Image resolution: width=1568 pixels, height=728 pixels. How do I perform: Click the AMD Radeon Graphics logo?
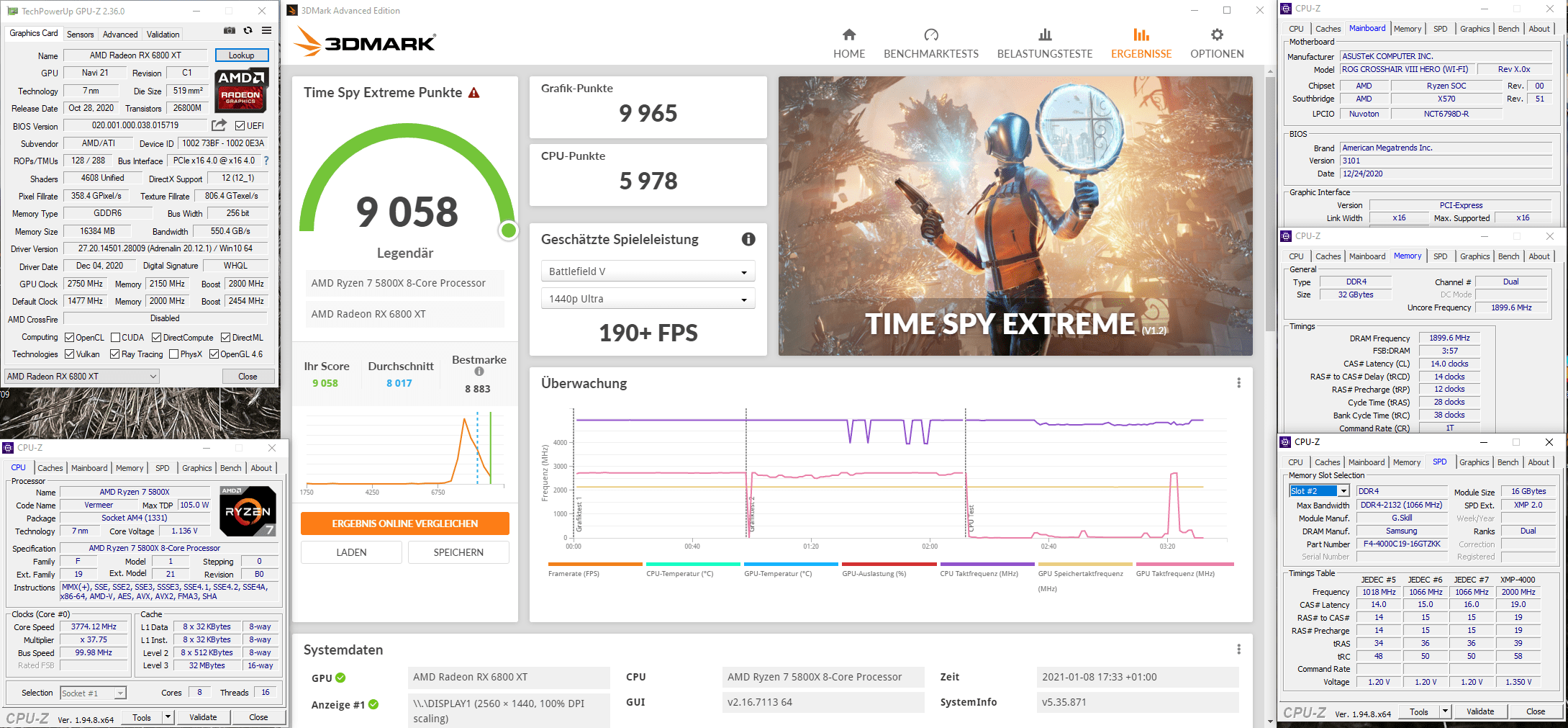(242, 91)
